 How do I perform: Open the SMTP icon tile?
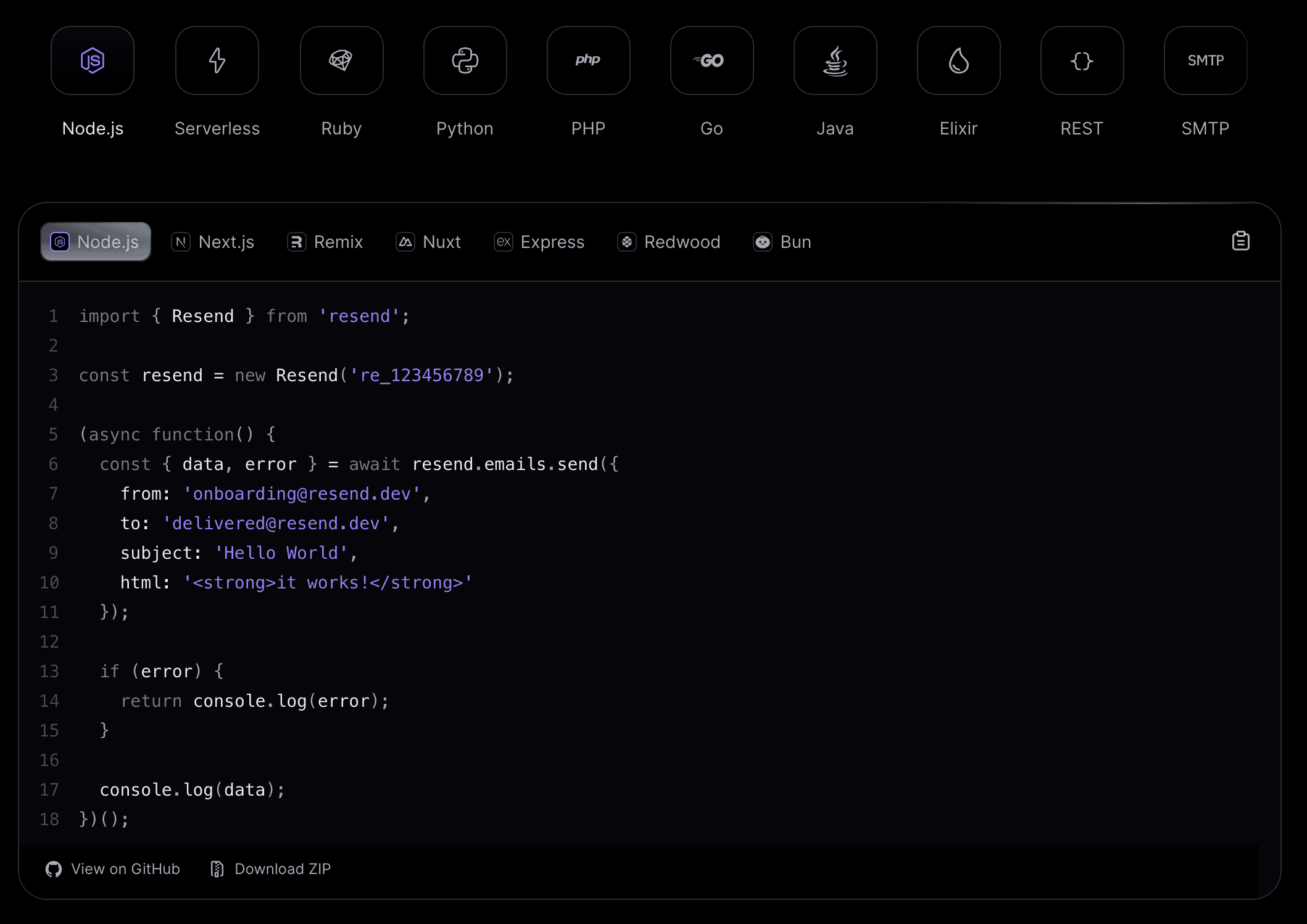click(x=1206, y=60)
